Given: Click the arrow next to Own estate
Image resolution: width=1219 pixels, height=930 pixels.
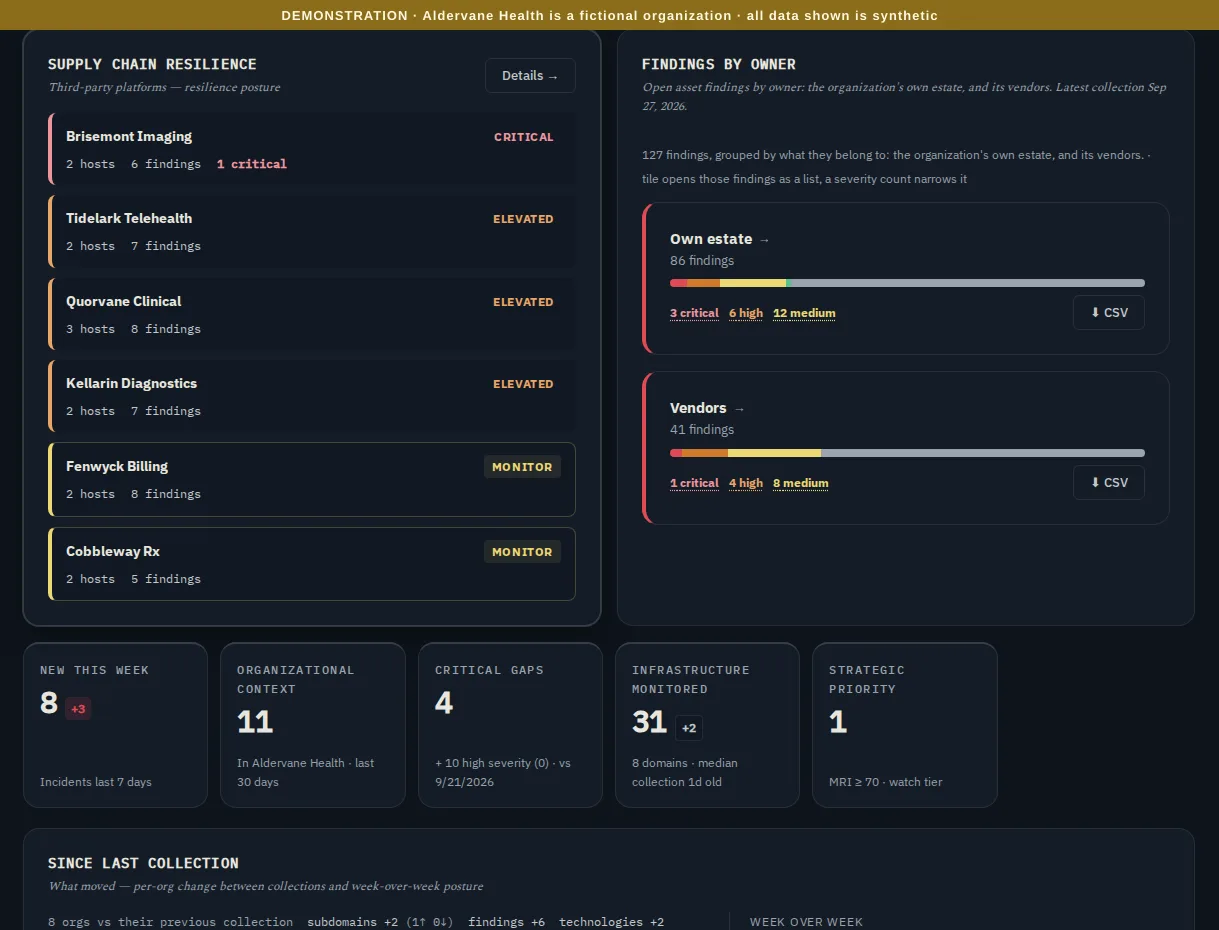Looking at the screenshot, I should (765, 240).
